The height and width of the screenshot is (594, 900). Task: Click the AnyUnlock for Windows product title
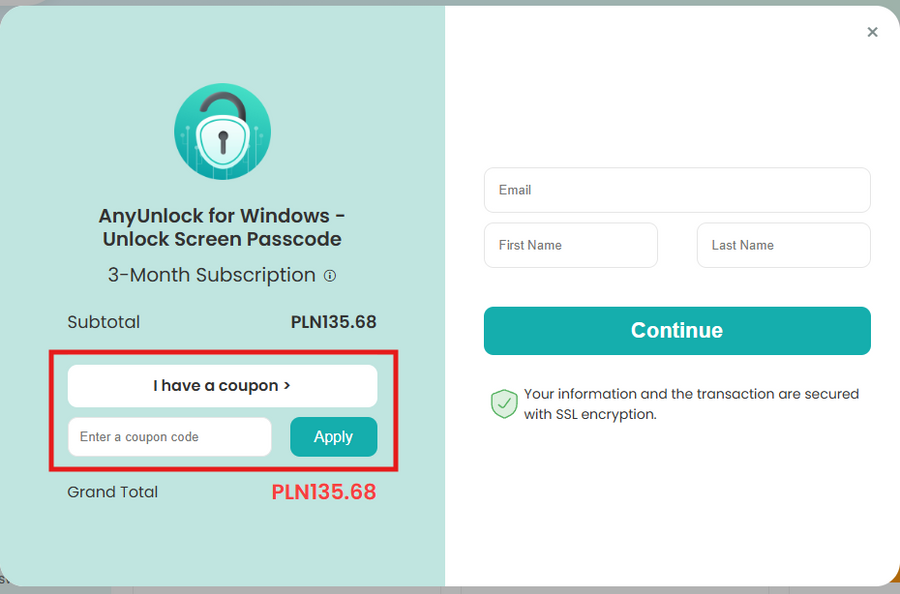coord(222,227)
